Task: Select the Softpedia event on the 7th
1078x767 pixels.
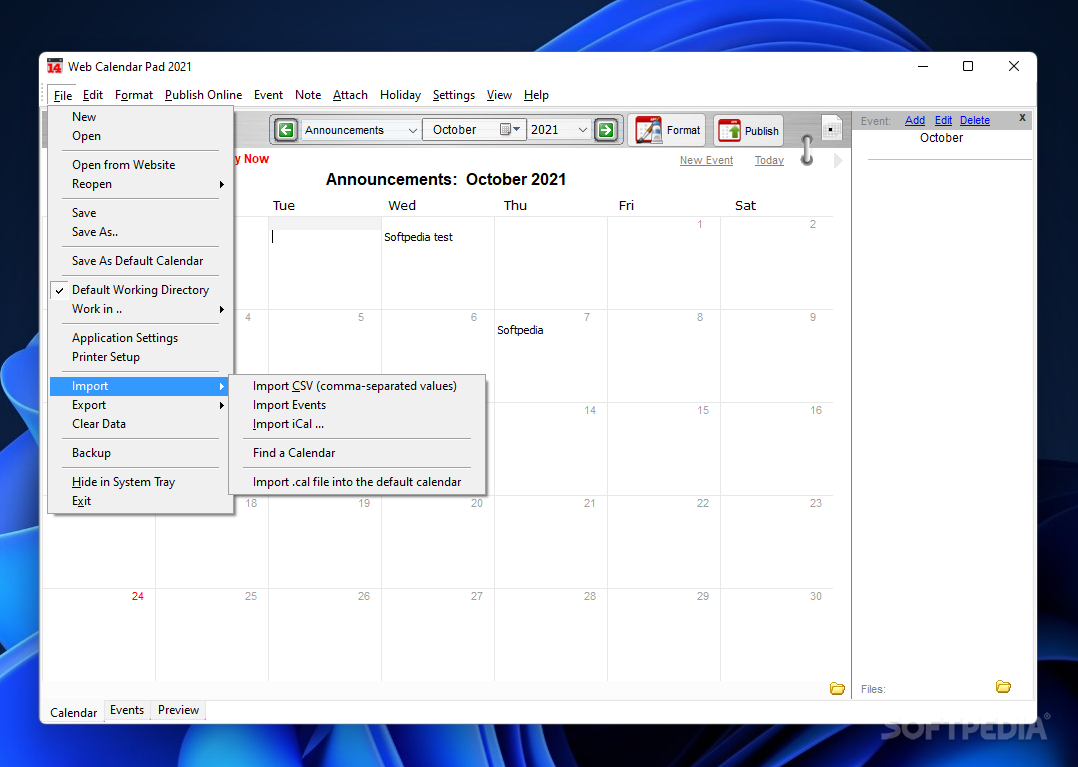Action: [520, 330]
